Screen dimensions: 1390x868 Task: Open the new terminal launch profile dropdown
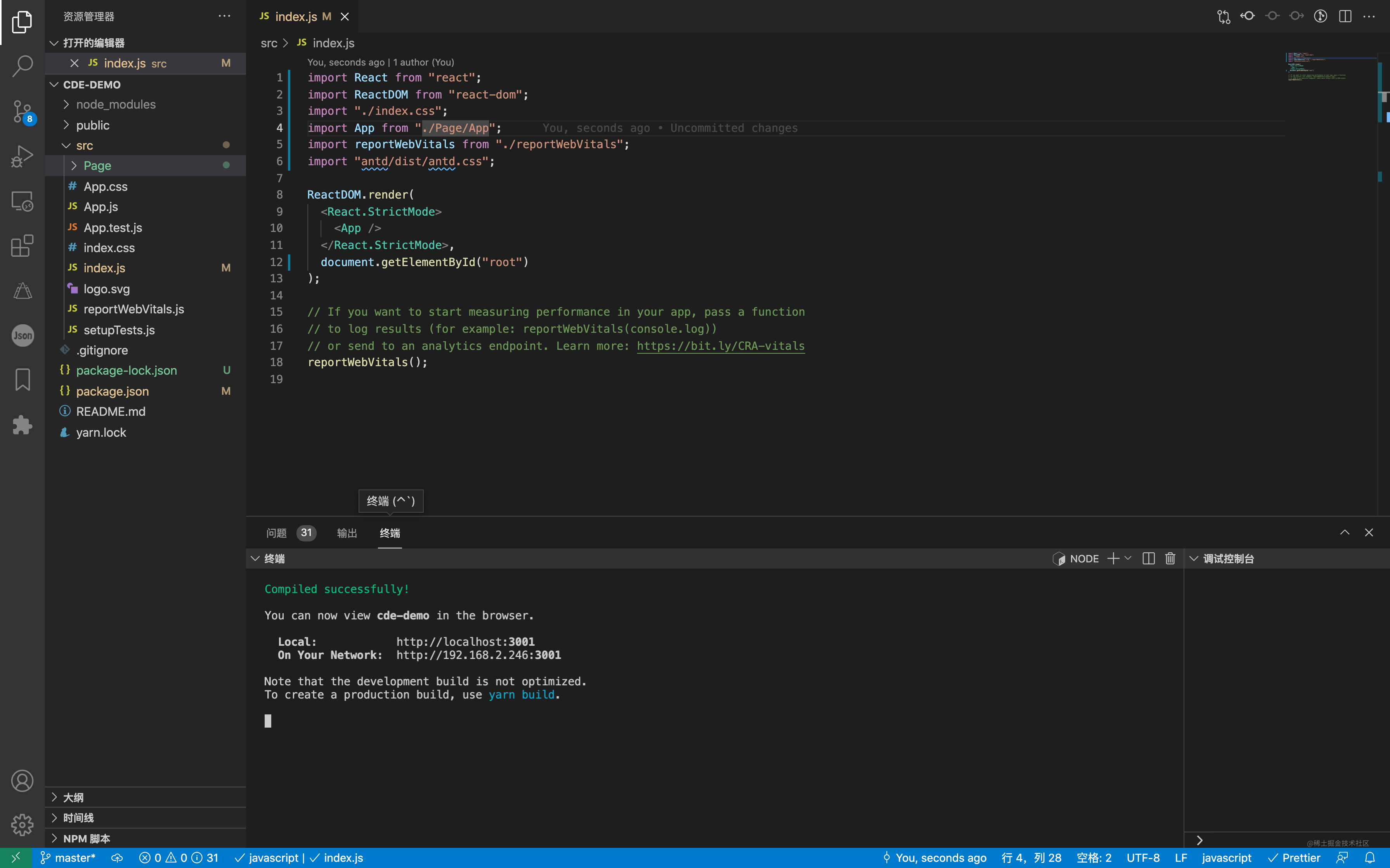pyautogui.click(x=1128, y=558)
